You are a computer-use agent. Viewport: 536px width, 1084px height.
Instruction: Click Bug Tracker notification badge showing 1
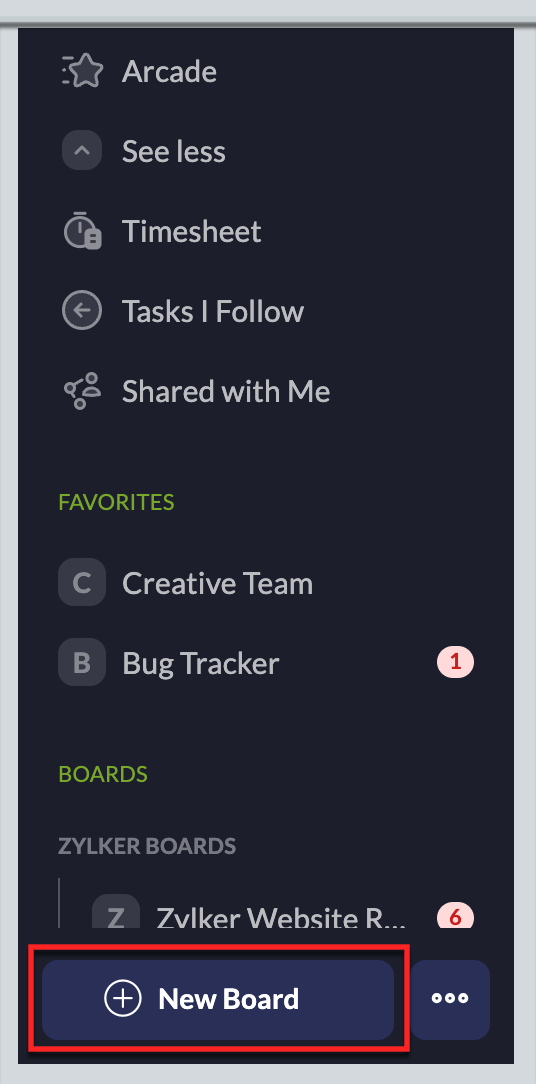click(x=455, y=662)
